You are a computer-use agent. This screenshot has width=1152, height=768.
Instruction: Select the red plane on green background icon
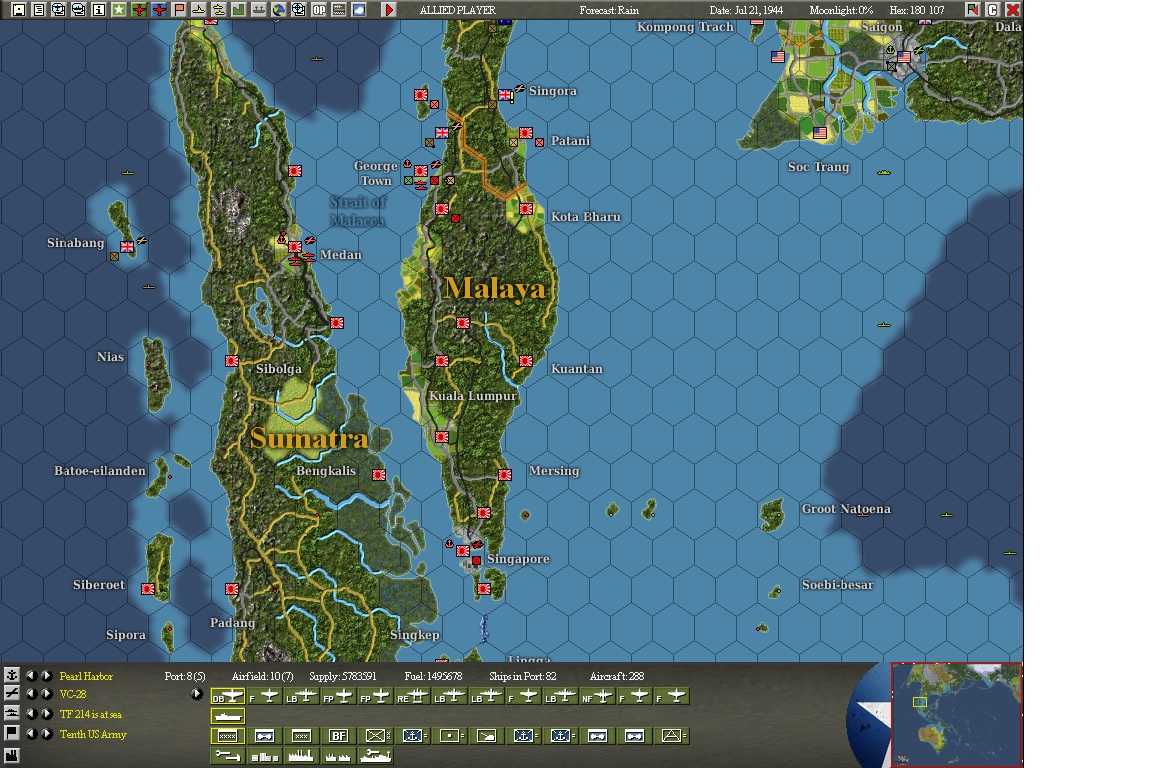pyautogui.click(x=139, y=10)
